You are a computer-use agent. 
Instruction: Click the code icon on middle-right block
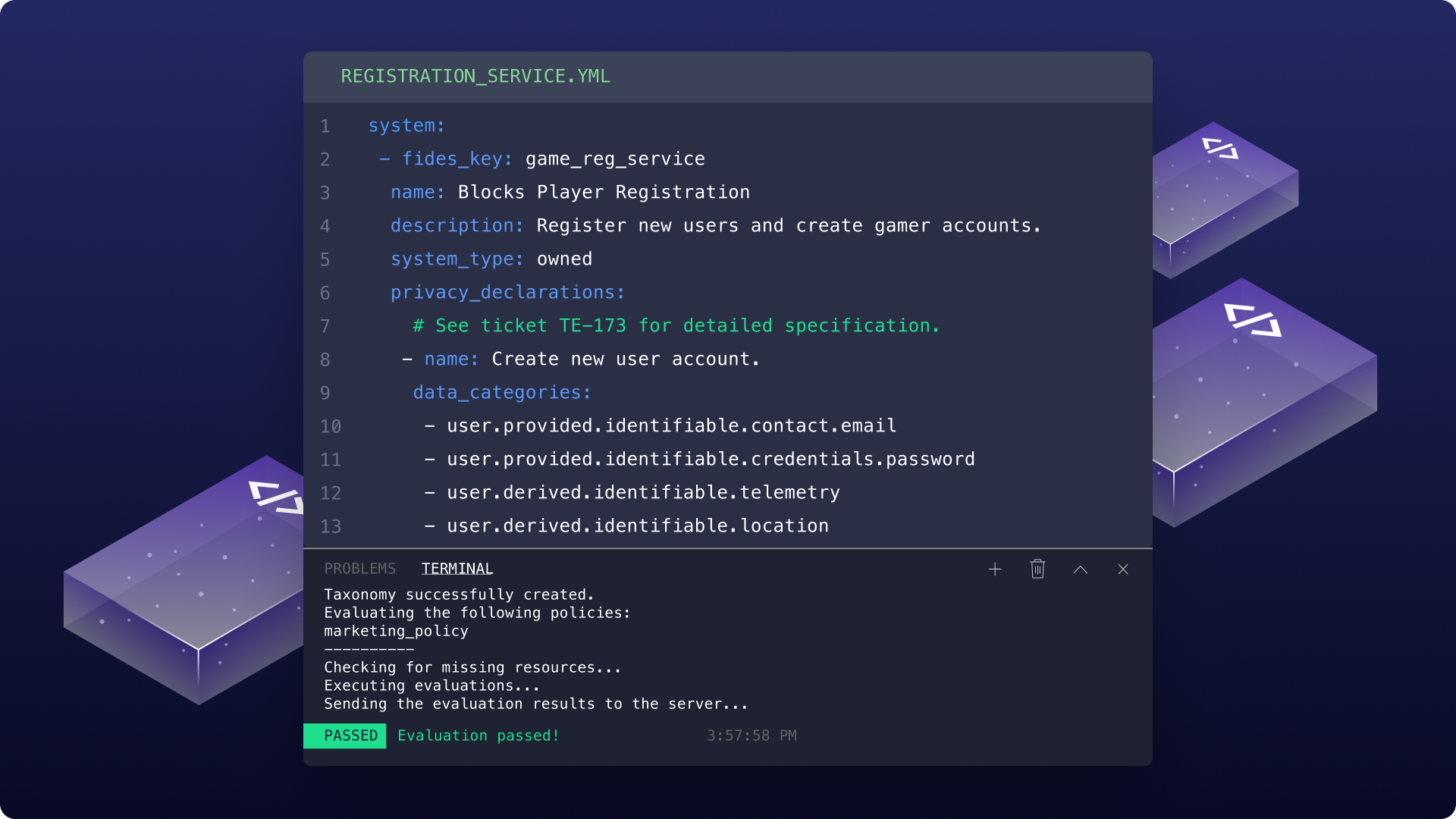(x=1253, y=319)
